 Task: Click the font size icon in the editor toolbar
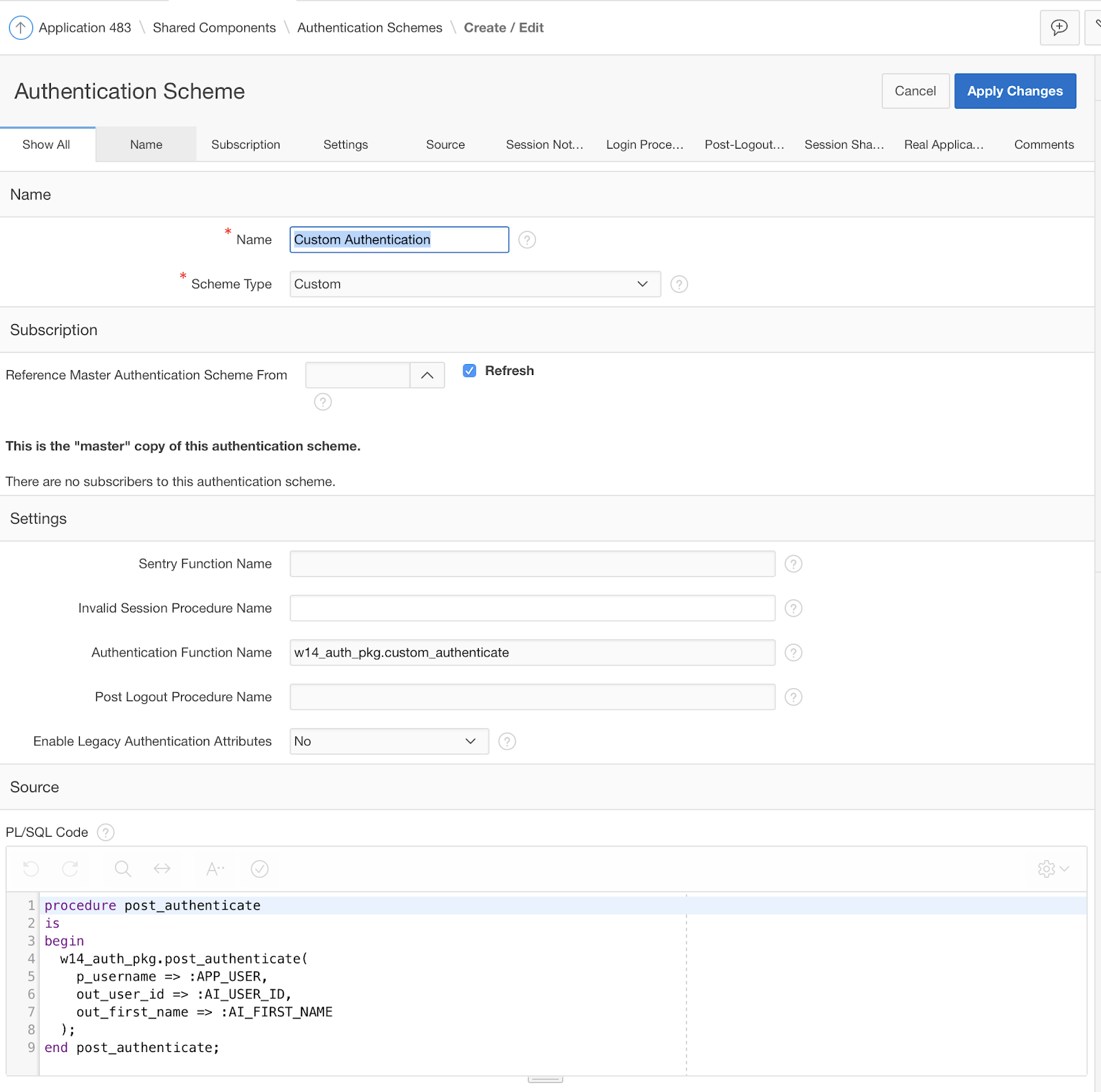(215, 869)
